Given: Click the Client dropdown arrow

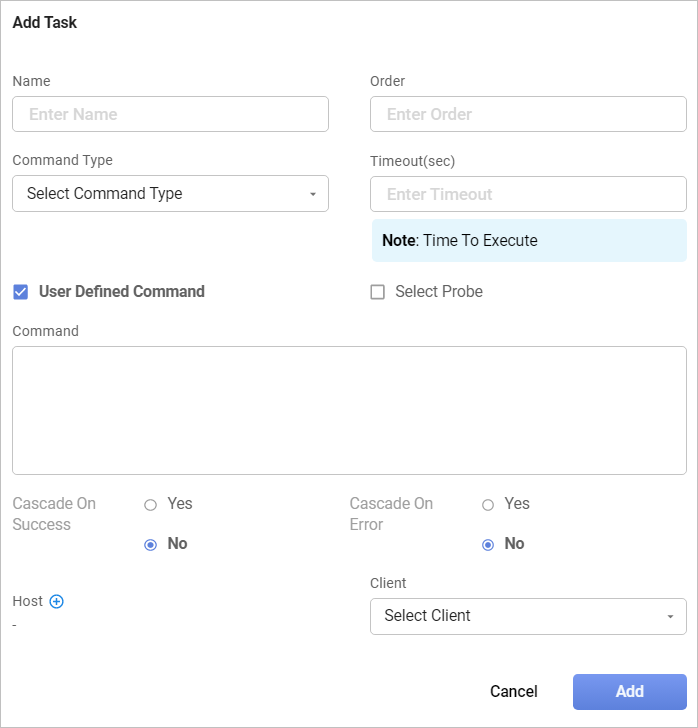Looking at the screenshot, I should click(670, 617).
